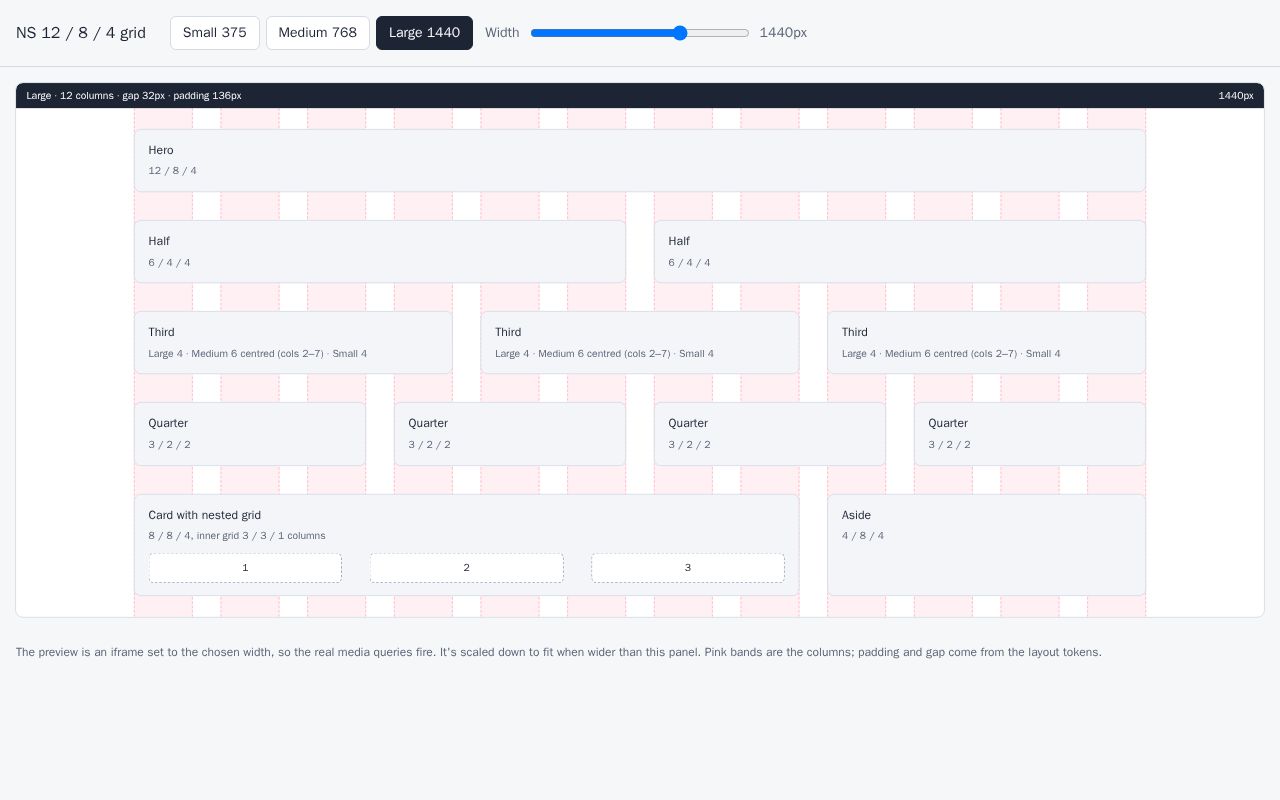
Task: Click the "Width" label before the slider
Action: click(502, 33)
